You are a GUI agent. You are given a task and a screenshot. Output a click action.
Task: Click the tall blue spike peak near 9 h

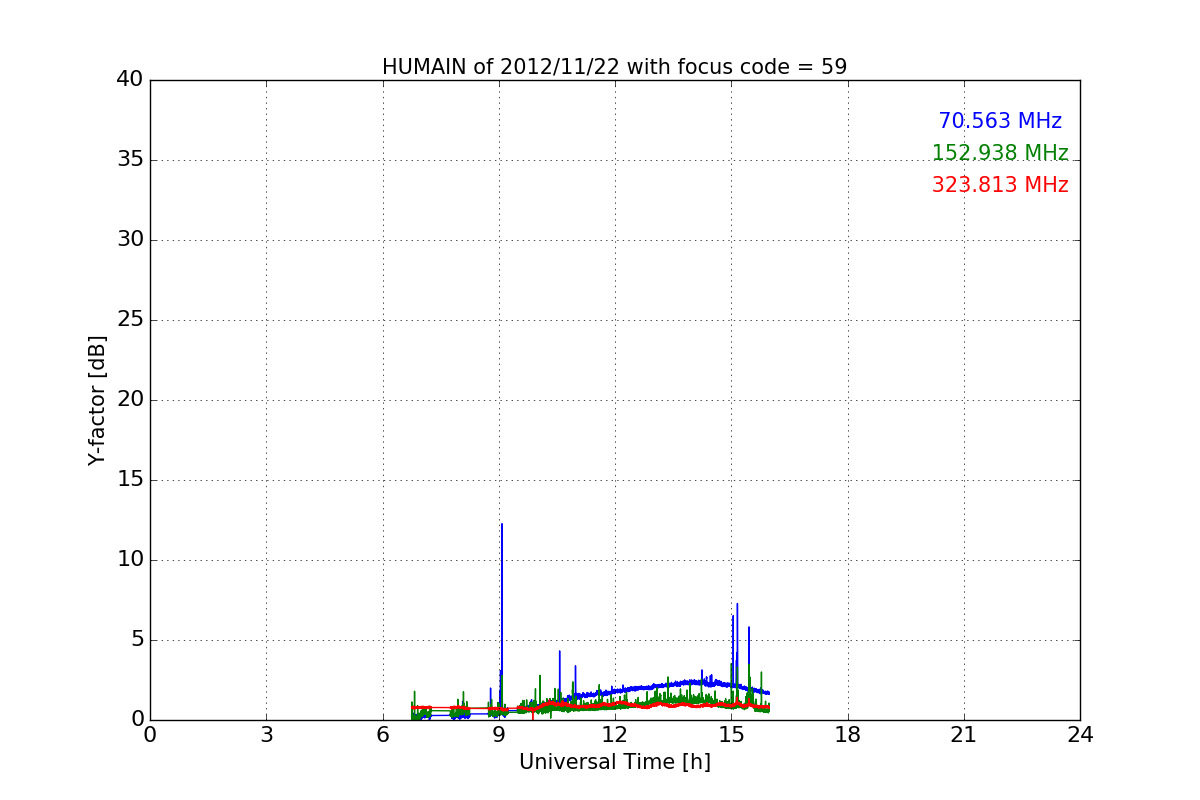coord(502,525)
